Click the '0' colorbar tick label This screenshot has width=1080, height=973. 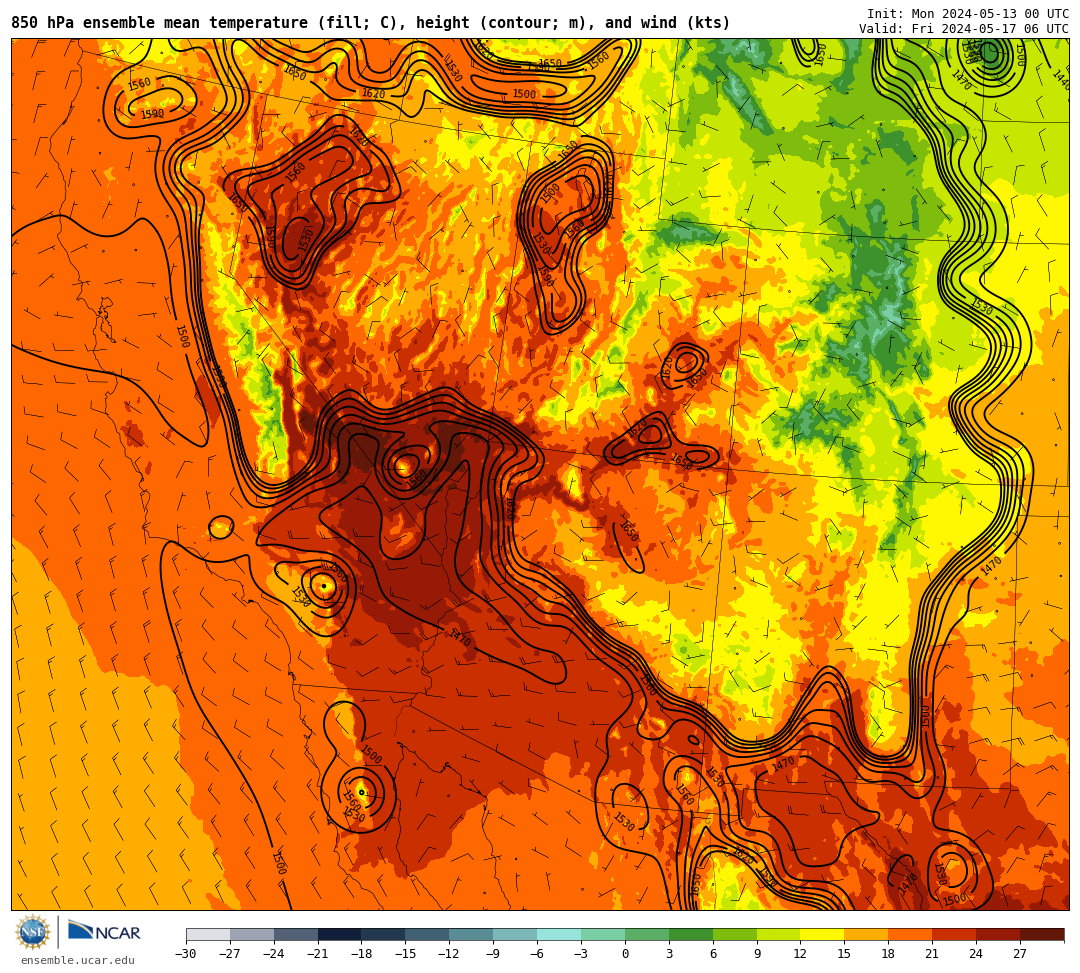tap(625, 954)
